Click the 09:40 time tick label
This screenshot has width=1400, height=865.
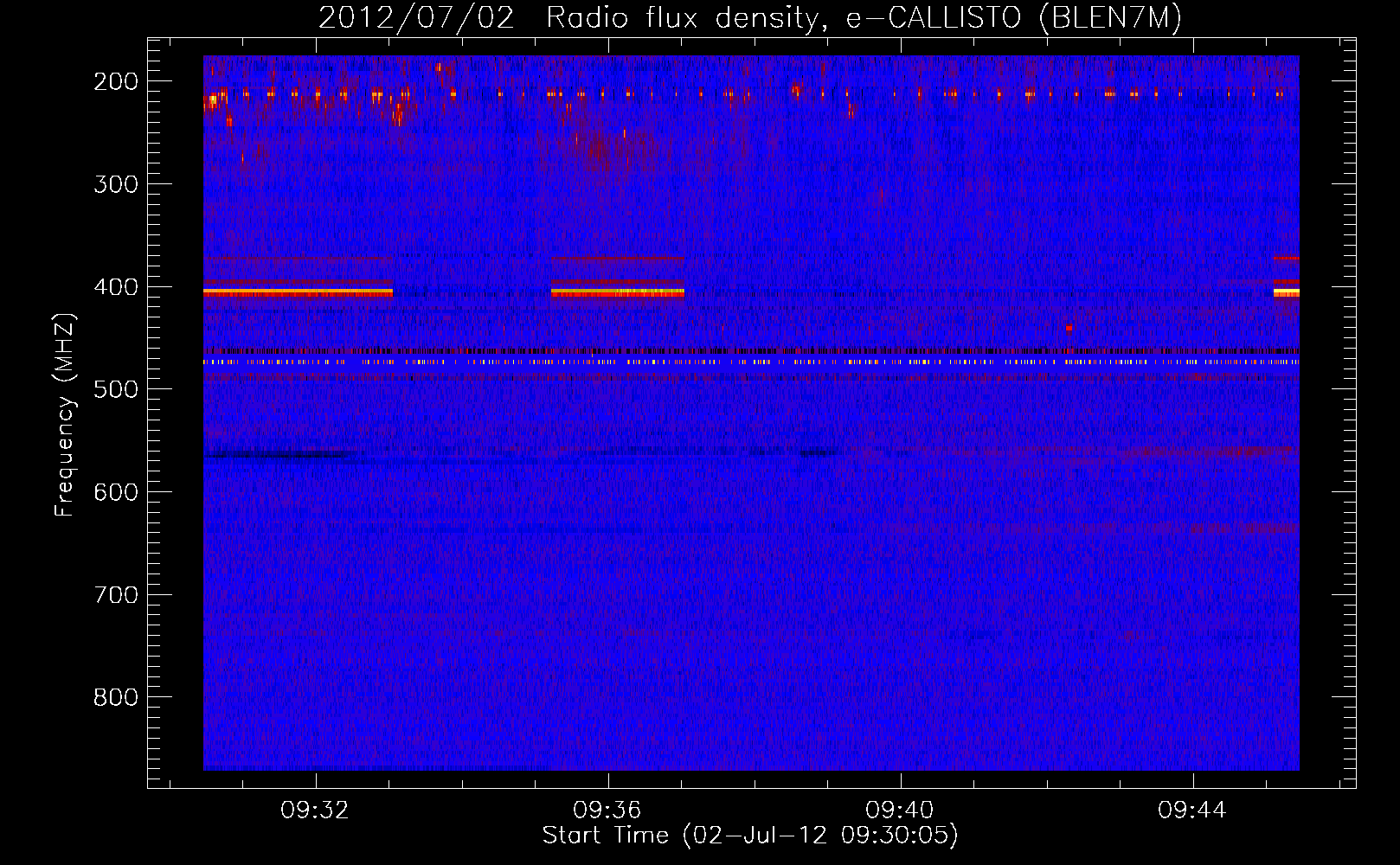coord(900,811)
